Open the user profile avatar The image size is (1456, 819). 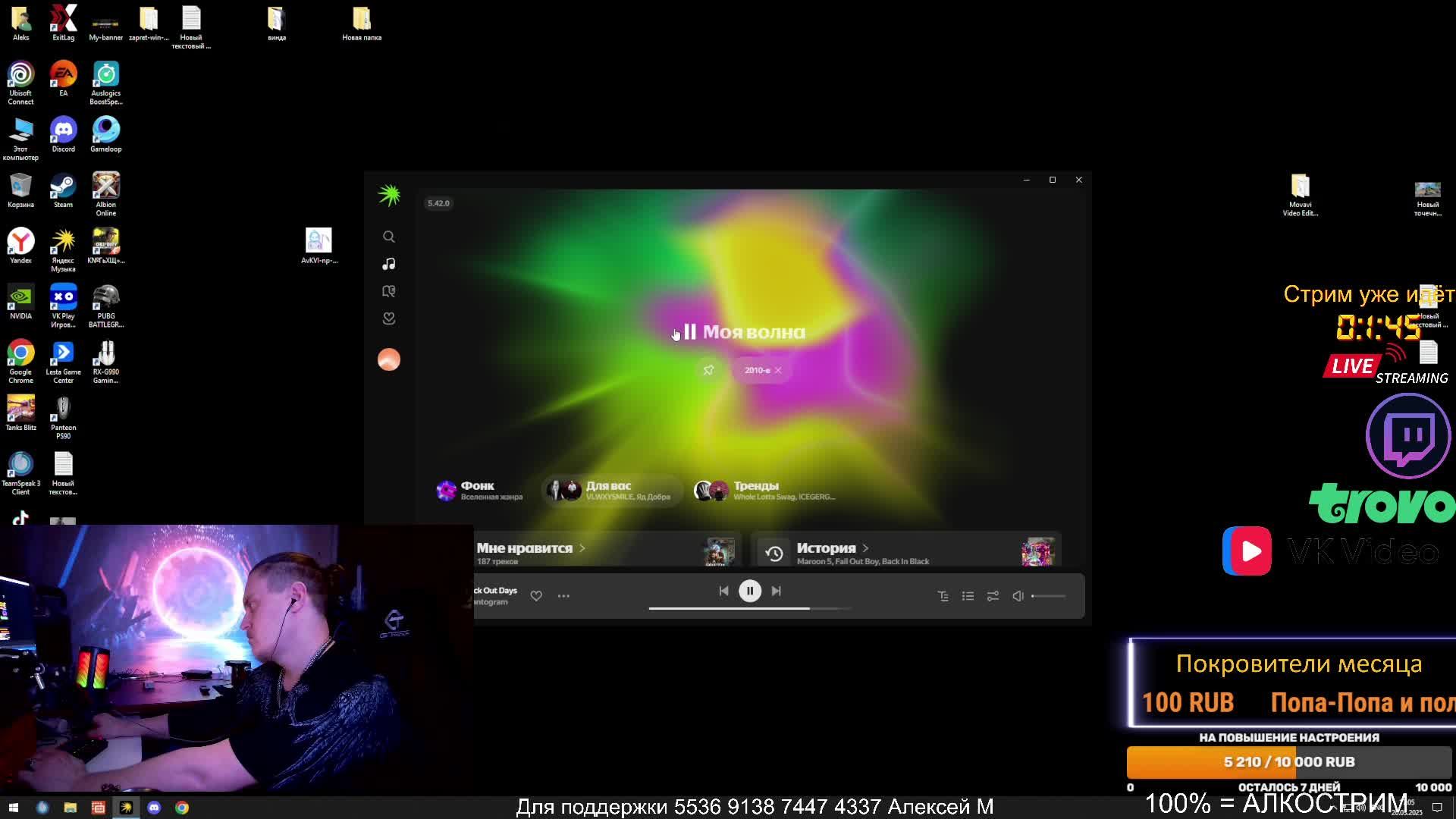(388, 359)
